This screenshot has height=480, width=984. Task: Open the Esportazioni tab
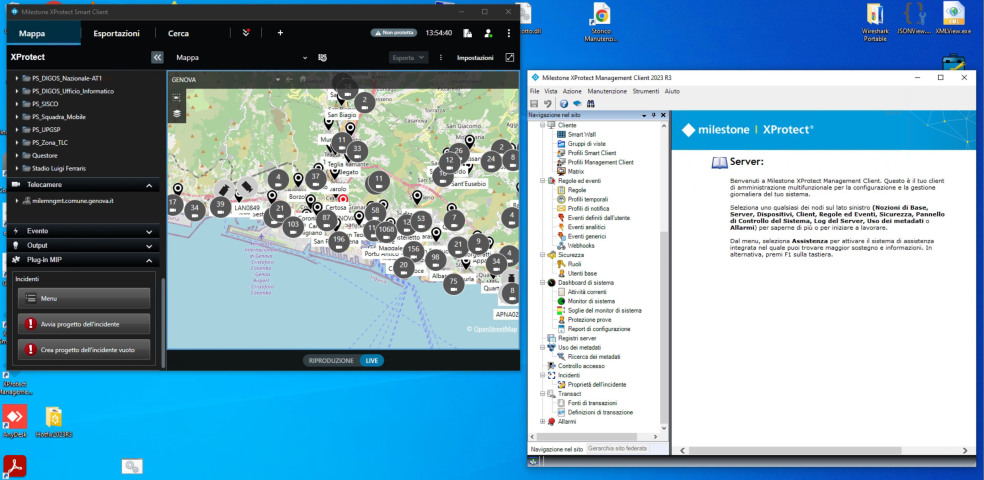pos(116,33)
